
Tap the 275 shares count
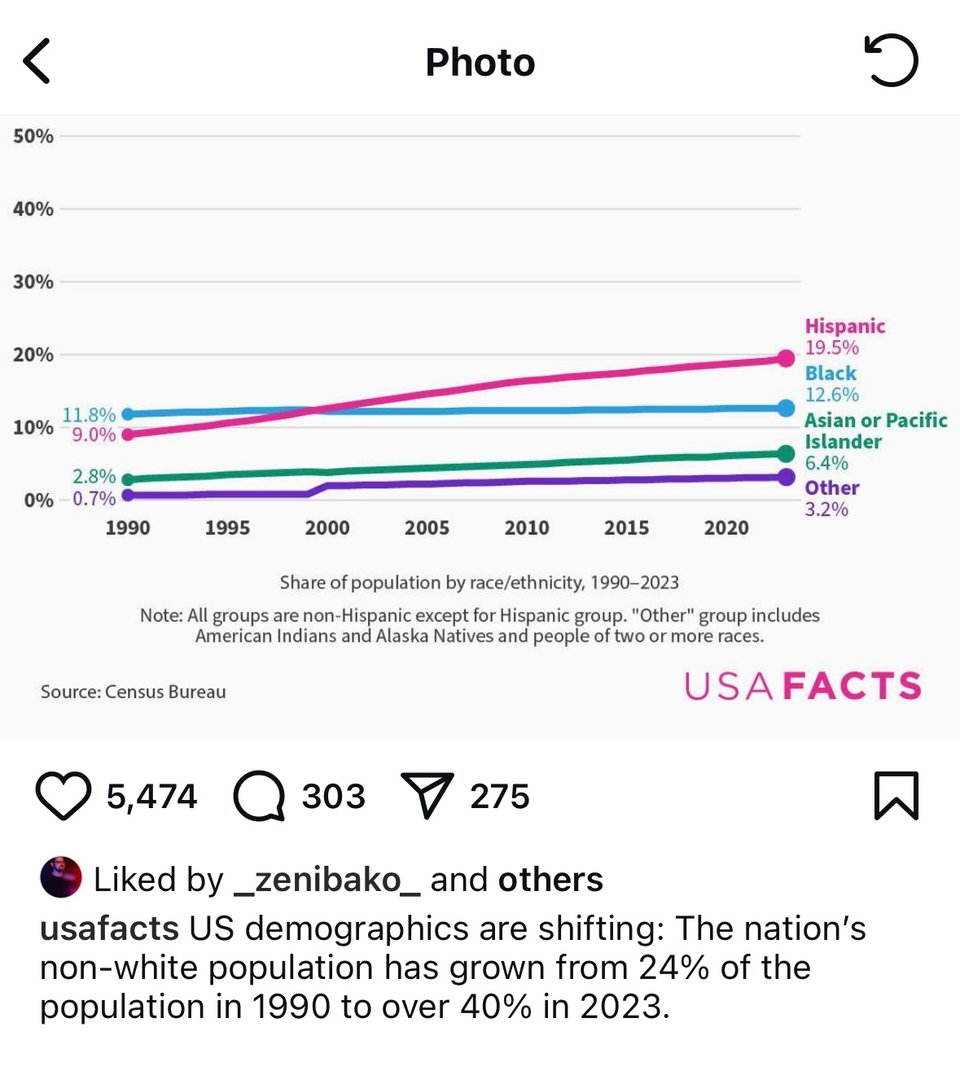499,796
